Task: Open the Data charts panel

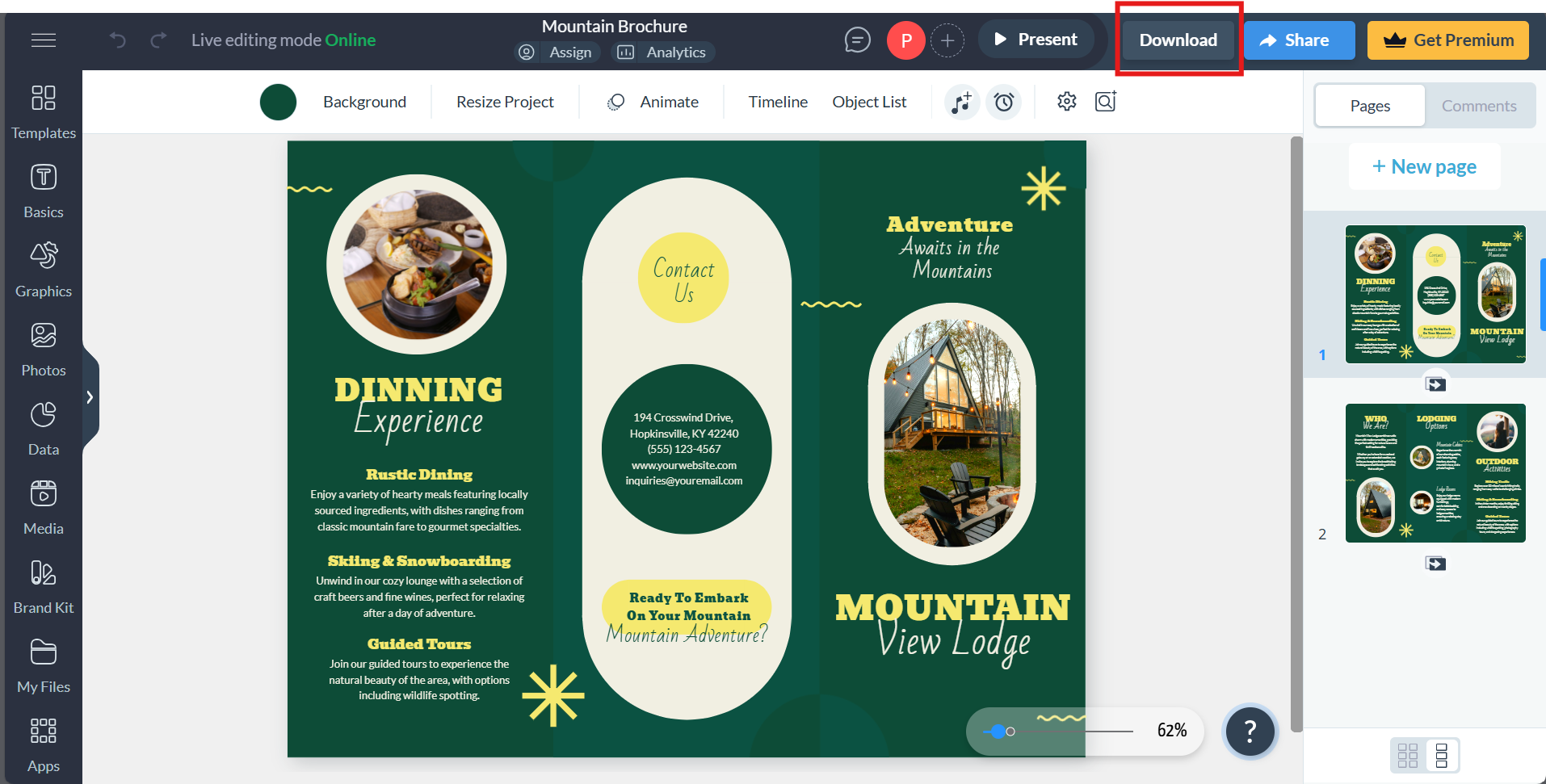Action: click(x=44, y=428)
